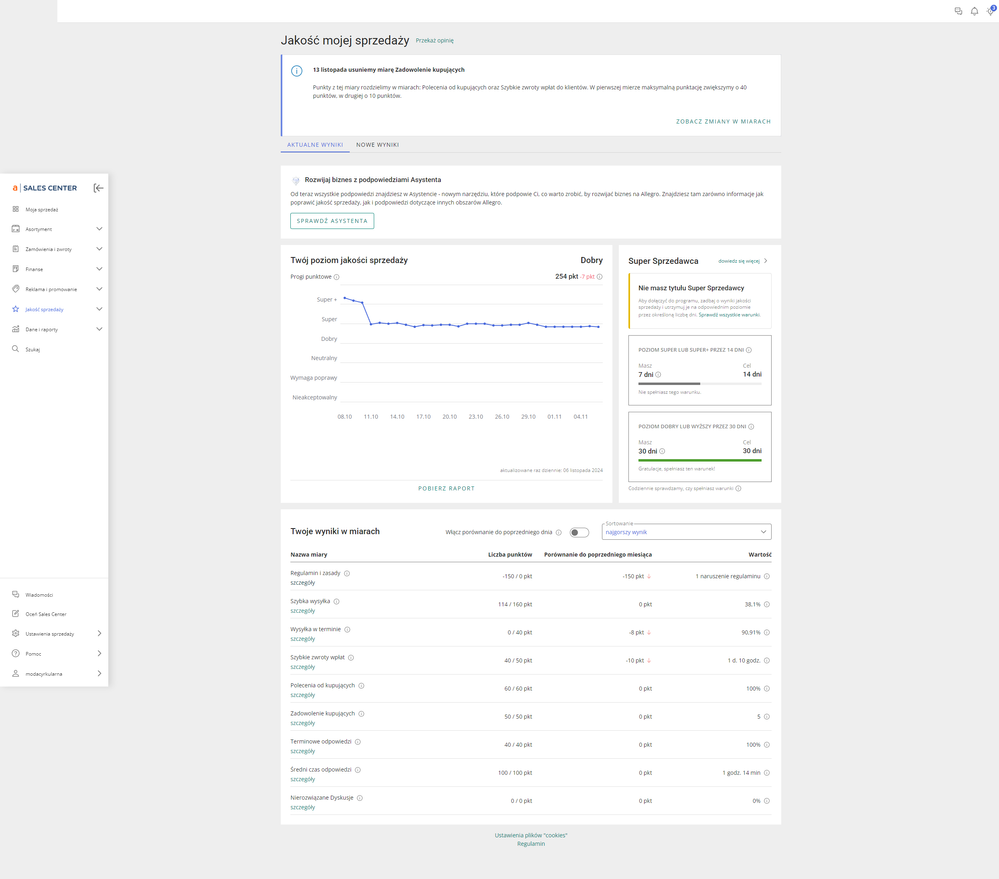Image resolution: width=999 pixels, height=879 pixels.
Task: Switch to the Aktualne wyniki tab
Action: coord(315,145)
